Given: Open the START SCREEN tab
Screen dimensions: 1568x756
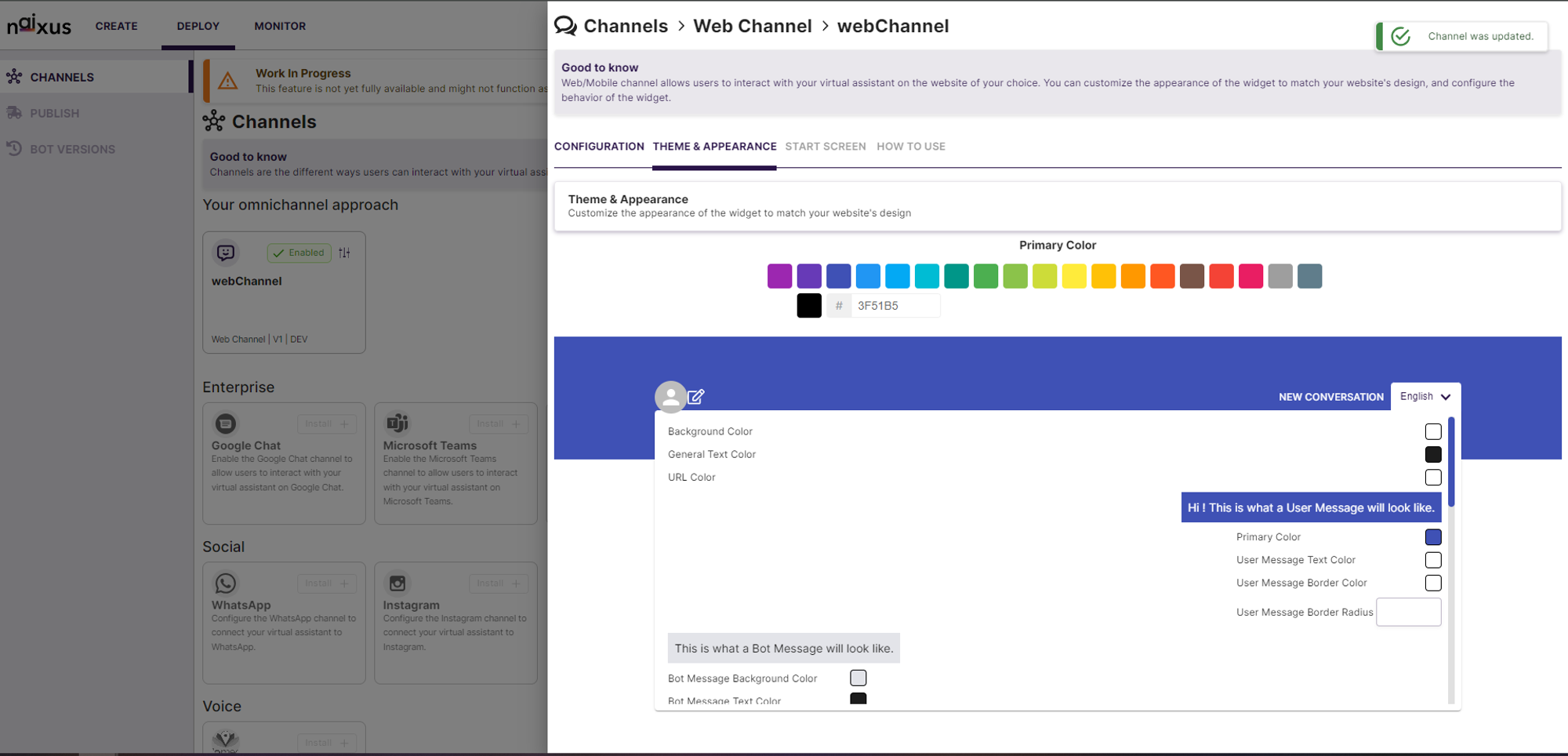Looking at the screenshot, I should coord(826,147).
